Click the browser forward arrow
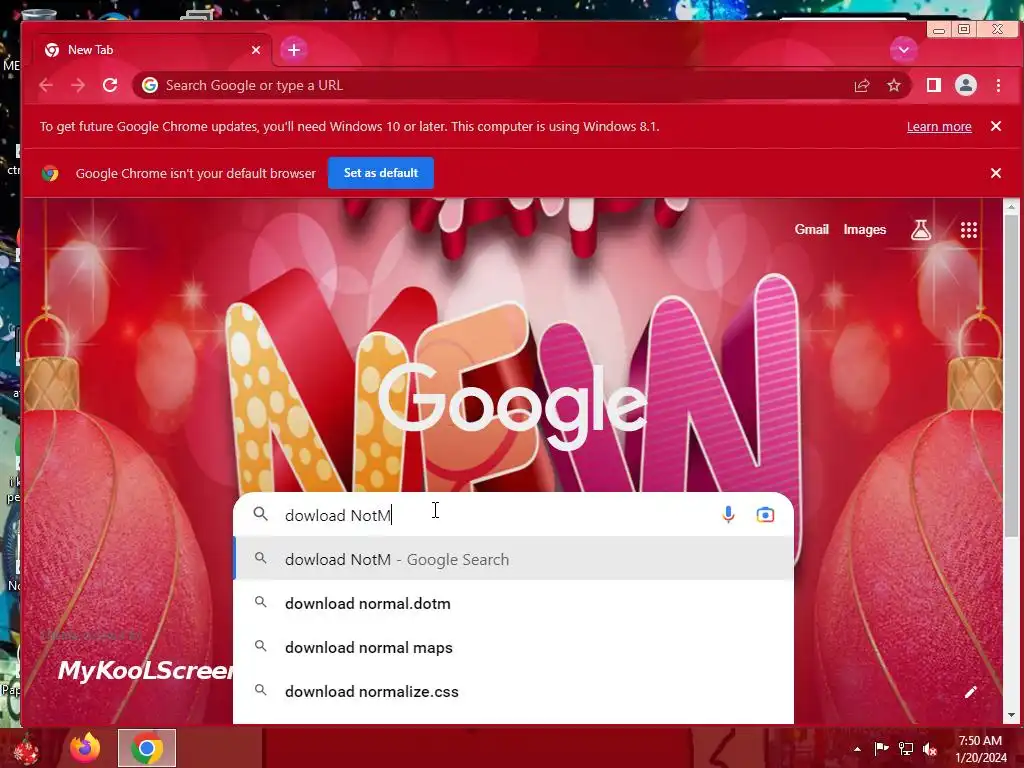Image resolution: width=1024 pixels, height=768 pixels. coord(78,85)
